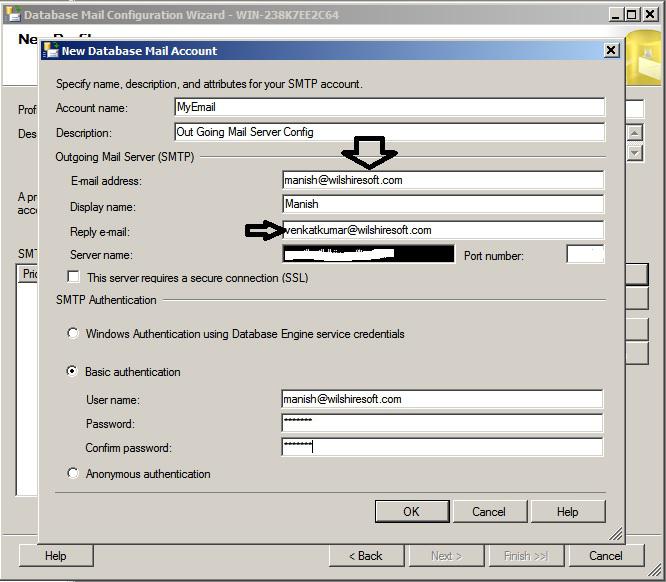666x582 pixels.
Task: Focus the E-mail address input field
Action: click(x=443, y=180)
